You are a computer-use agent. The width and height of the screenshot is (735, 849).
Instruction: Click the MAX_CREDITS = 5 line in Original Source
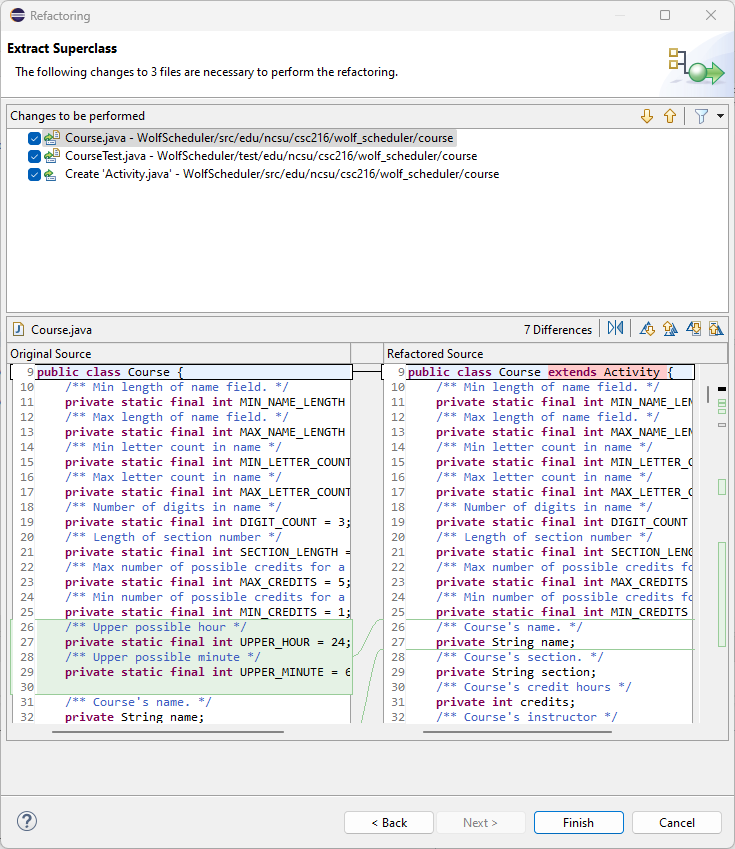208,582
